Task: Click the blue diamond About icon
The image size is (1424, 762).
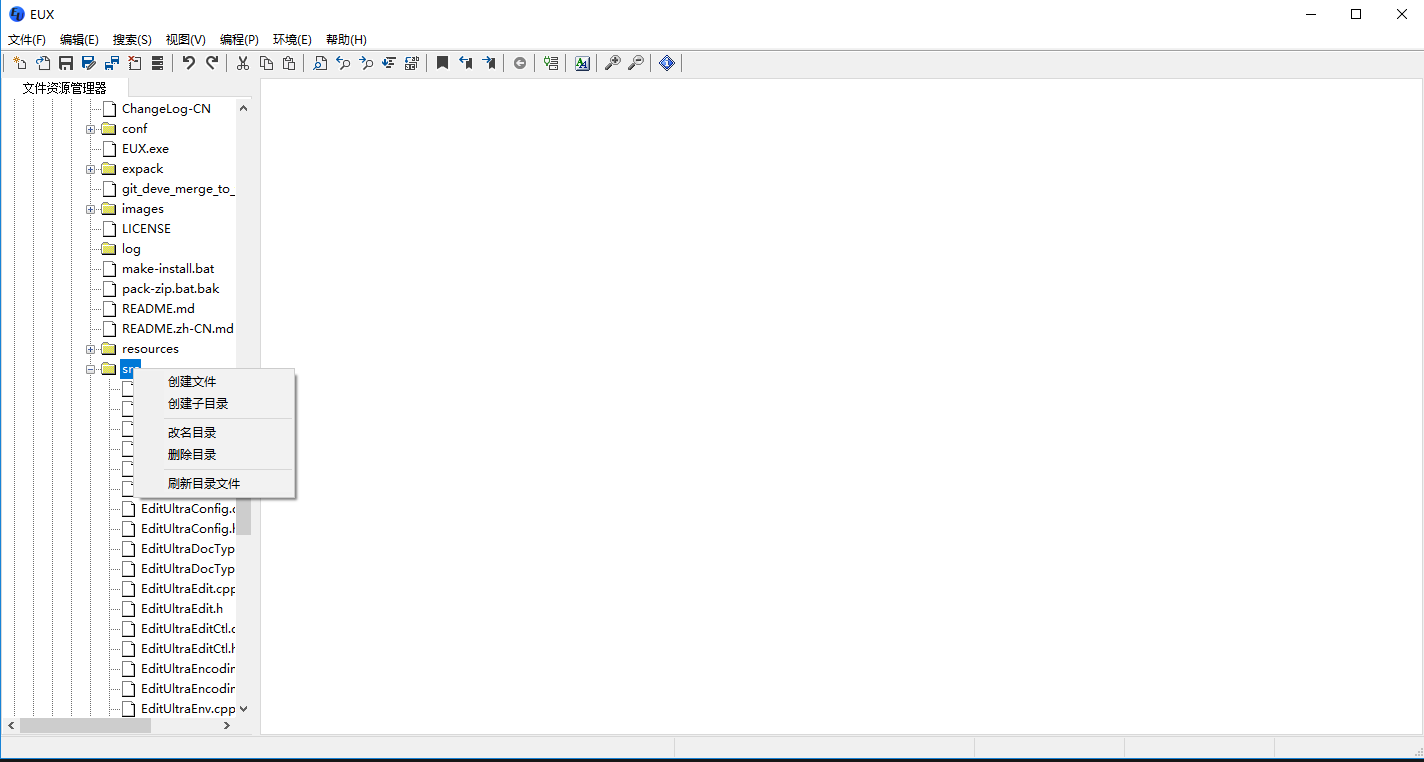Action: pos(667,63)
